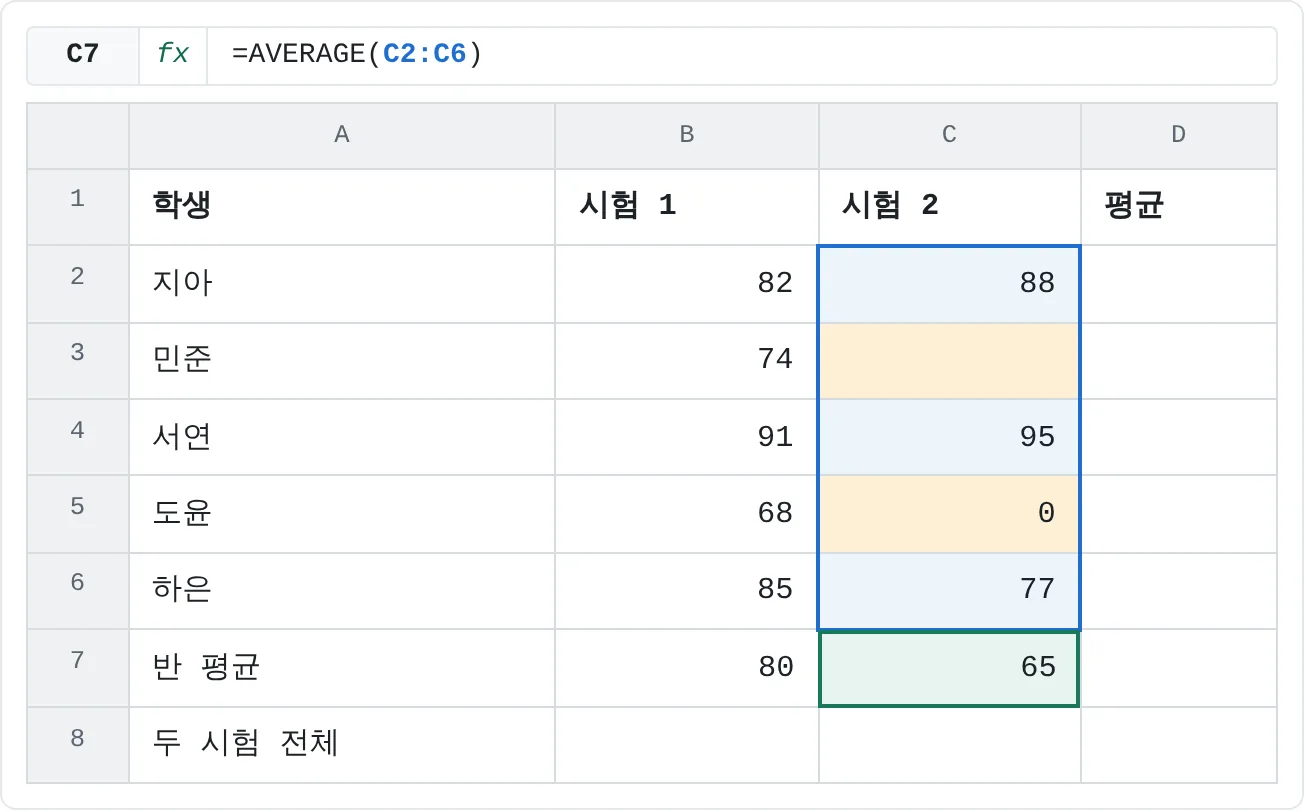Click the cell with value 85

(x=687, y=591)
